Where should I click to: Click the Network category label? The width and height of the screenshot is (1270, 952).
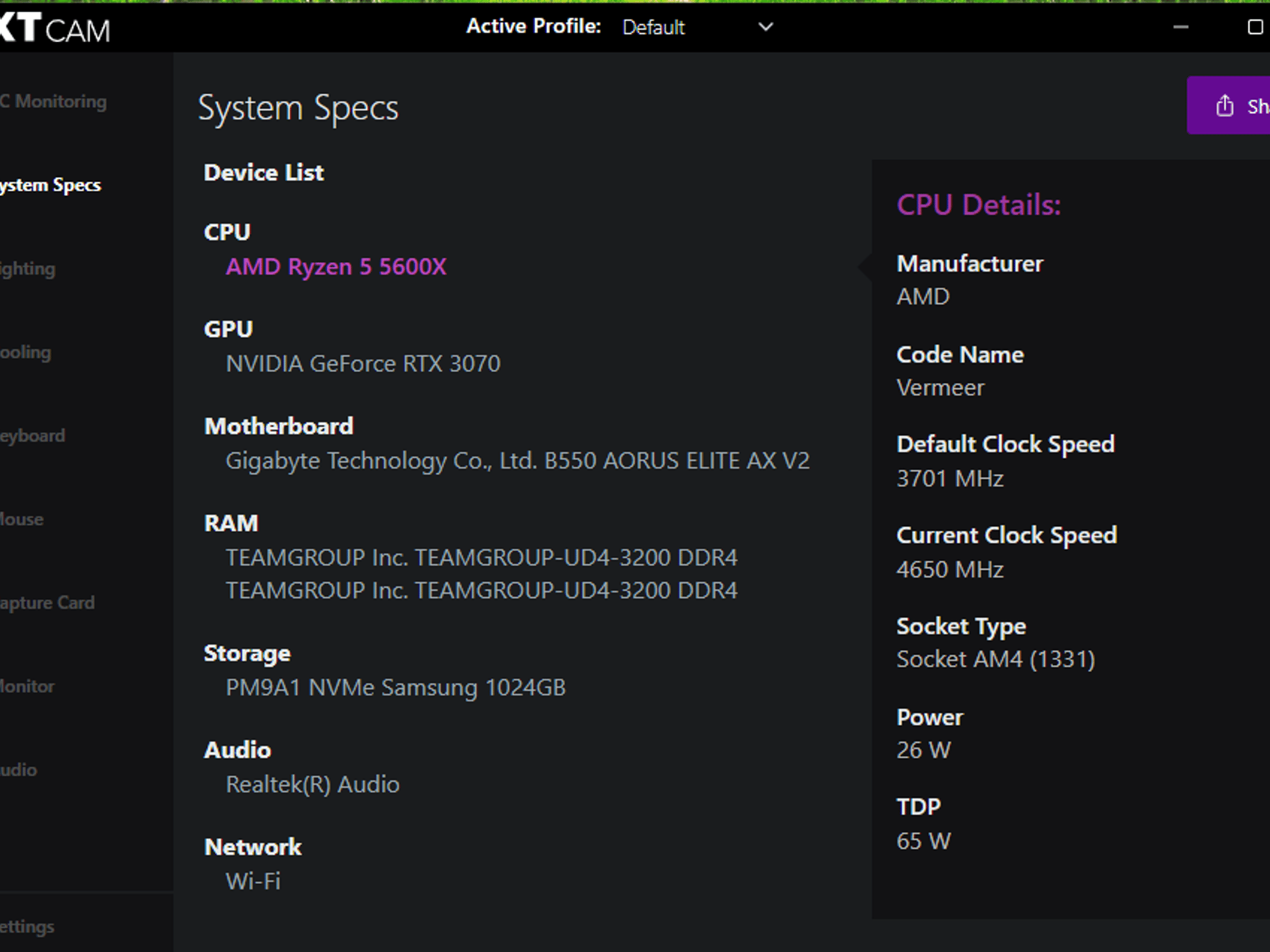pos(253,847)
